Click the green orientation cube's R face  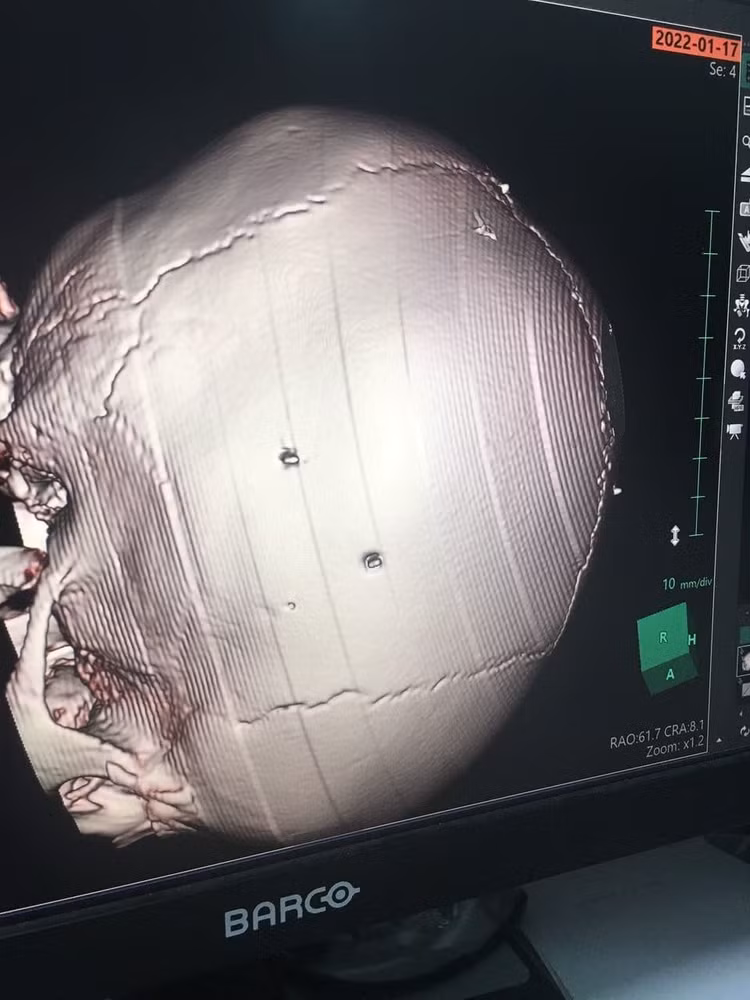click(x=663, y=637)
